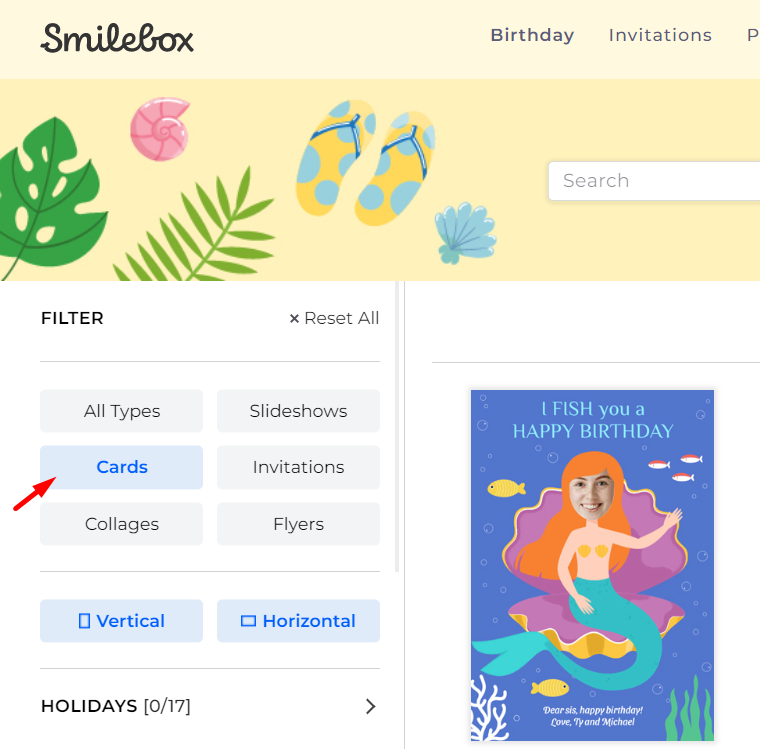Image resolution: width=760 pixels, height=749 pixels.
Task: Click into the Search field
Action: 654,181
